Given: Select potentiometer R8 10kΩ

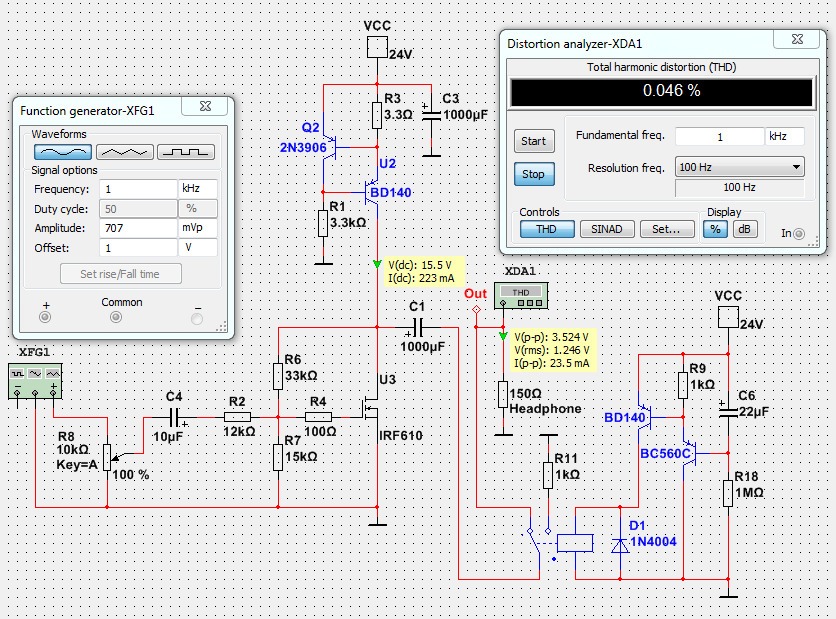Looking at the screenshot, I should (107, 457).
